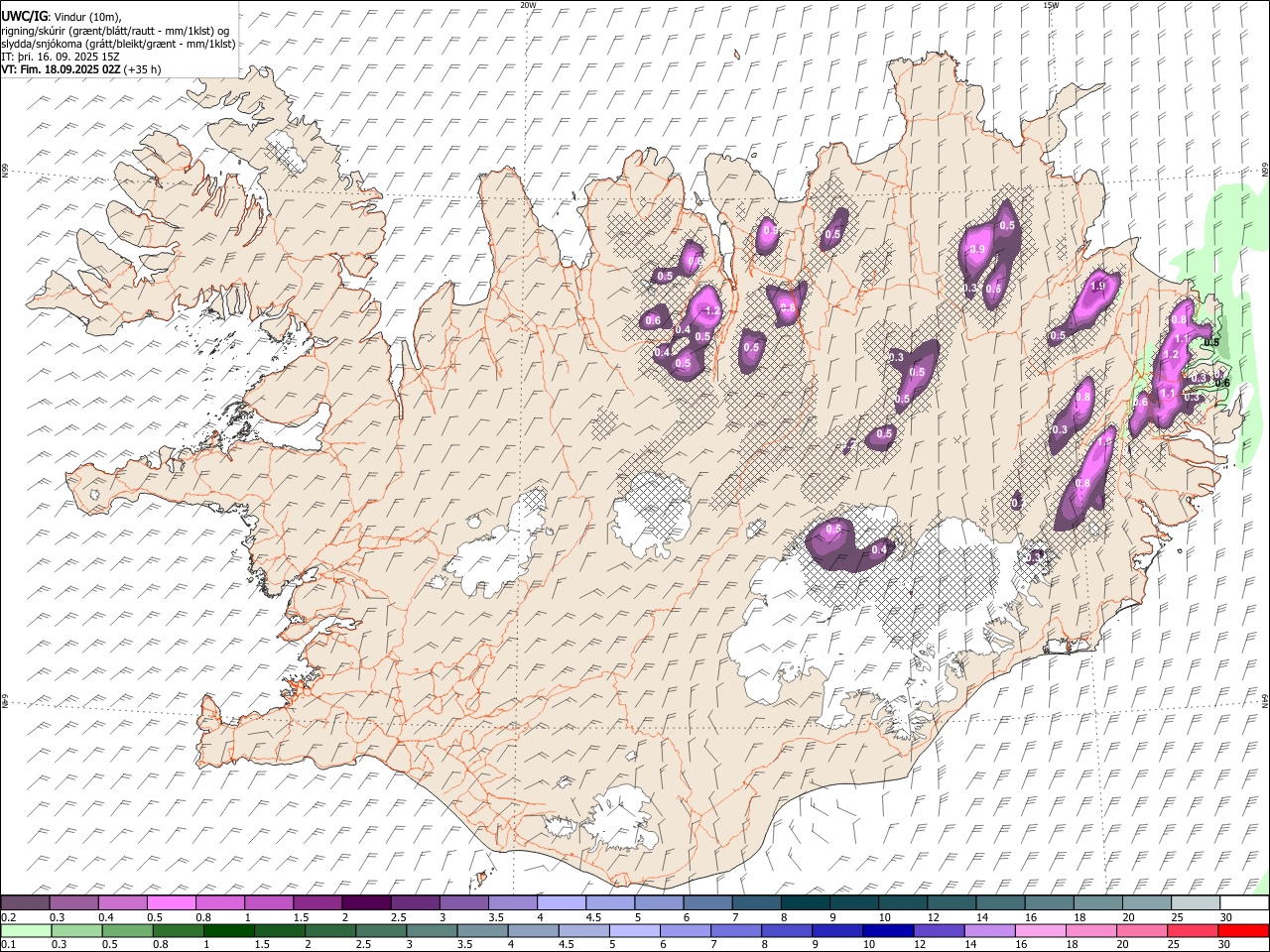Select the 0.8 swatch in the bottom legend row
1270x952 pixels.
179,931
